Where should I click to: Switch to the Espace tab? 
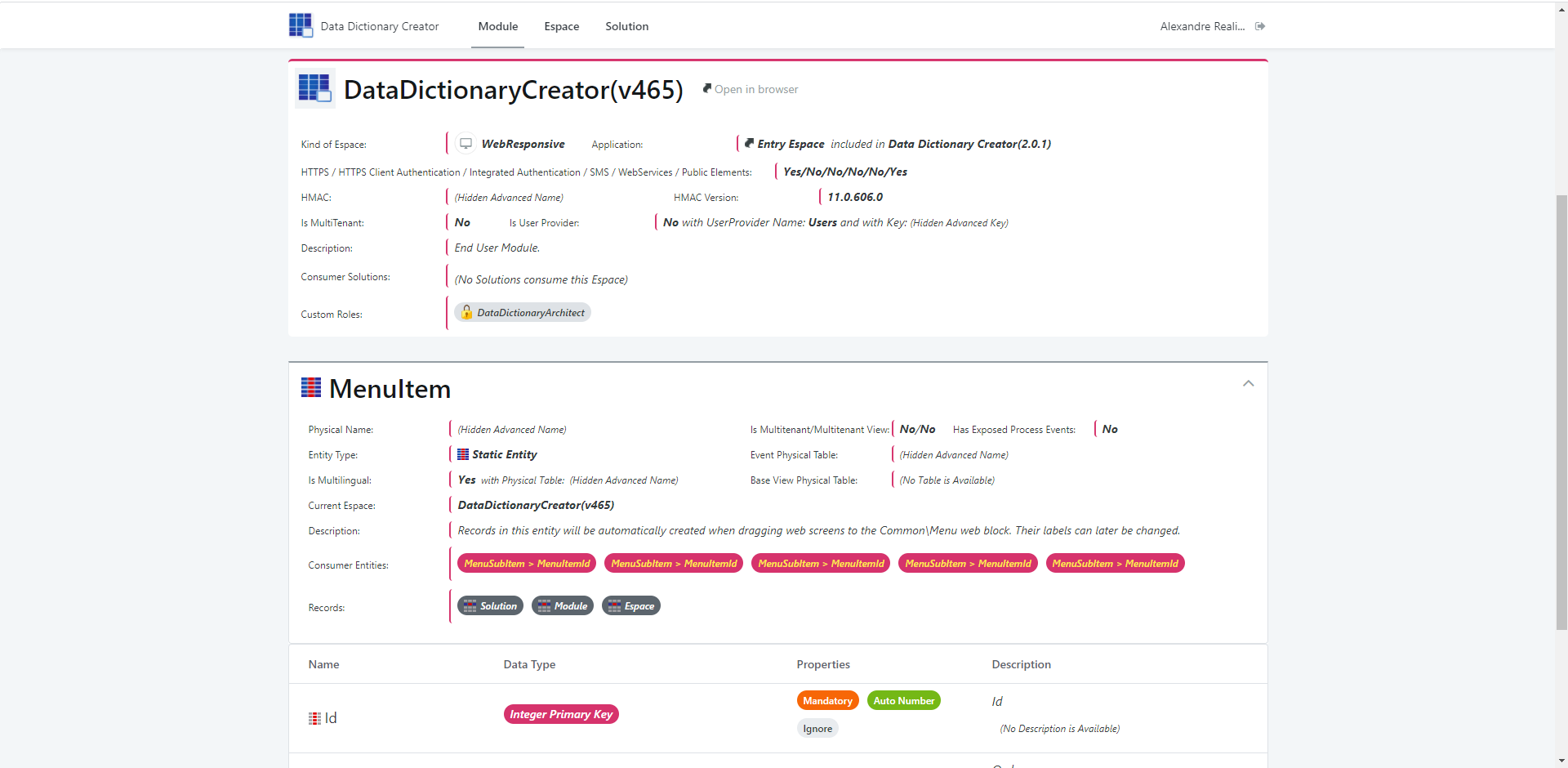[561, 26]
